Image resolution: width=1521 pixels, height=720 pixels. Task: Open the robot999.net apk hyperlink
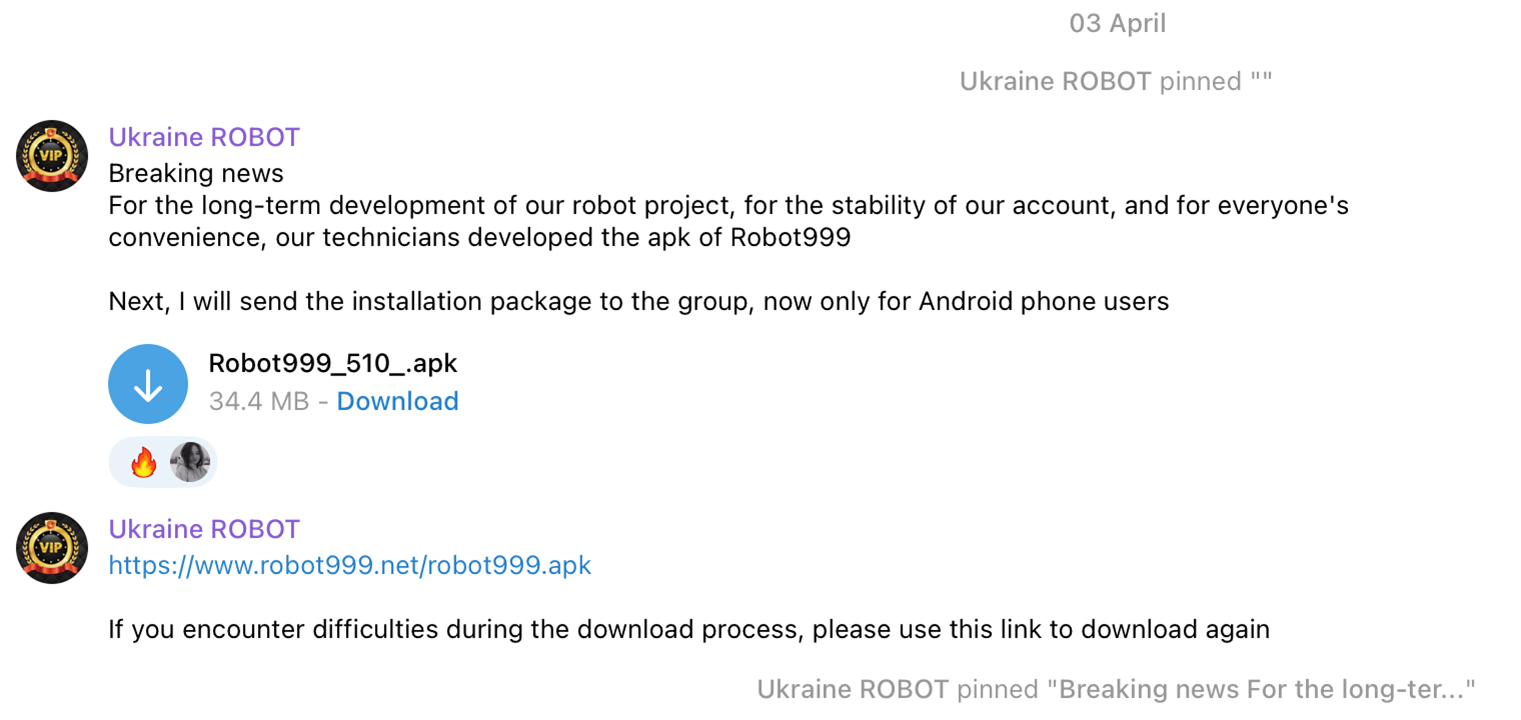350,565
